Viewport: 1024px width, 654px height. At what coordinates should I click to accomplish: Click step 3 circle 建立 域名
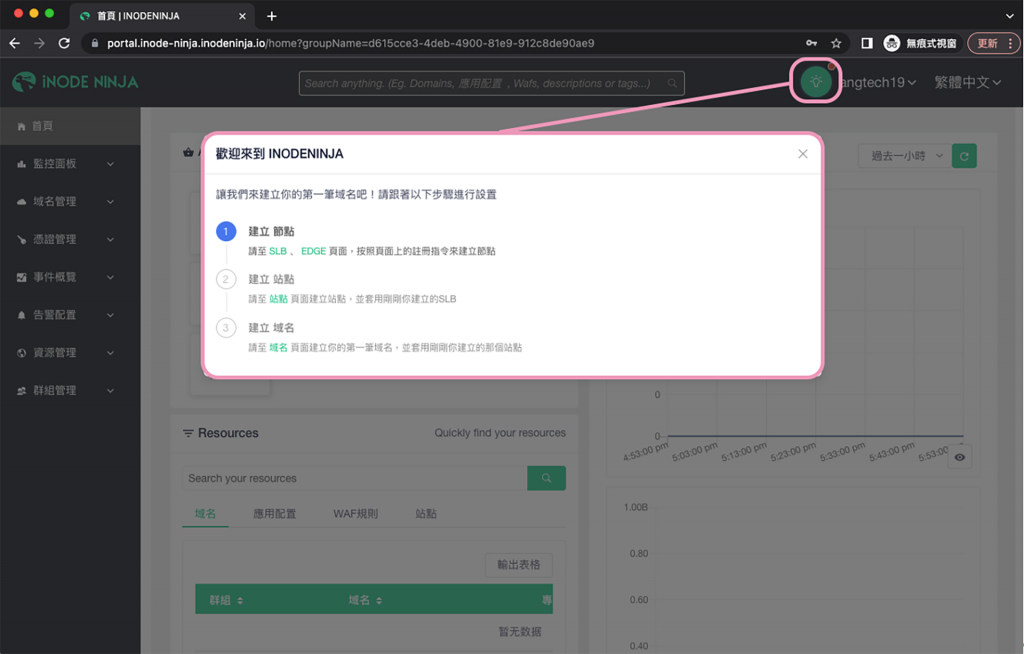click(x=226, y=327)
